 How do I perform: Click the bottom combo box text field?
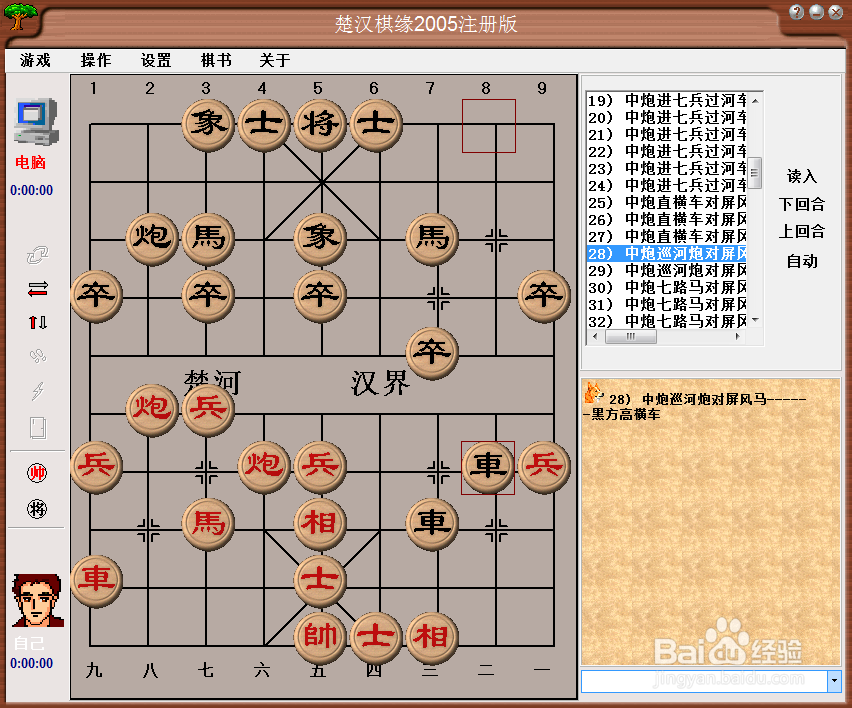(x=704, y=681)
